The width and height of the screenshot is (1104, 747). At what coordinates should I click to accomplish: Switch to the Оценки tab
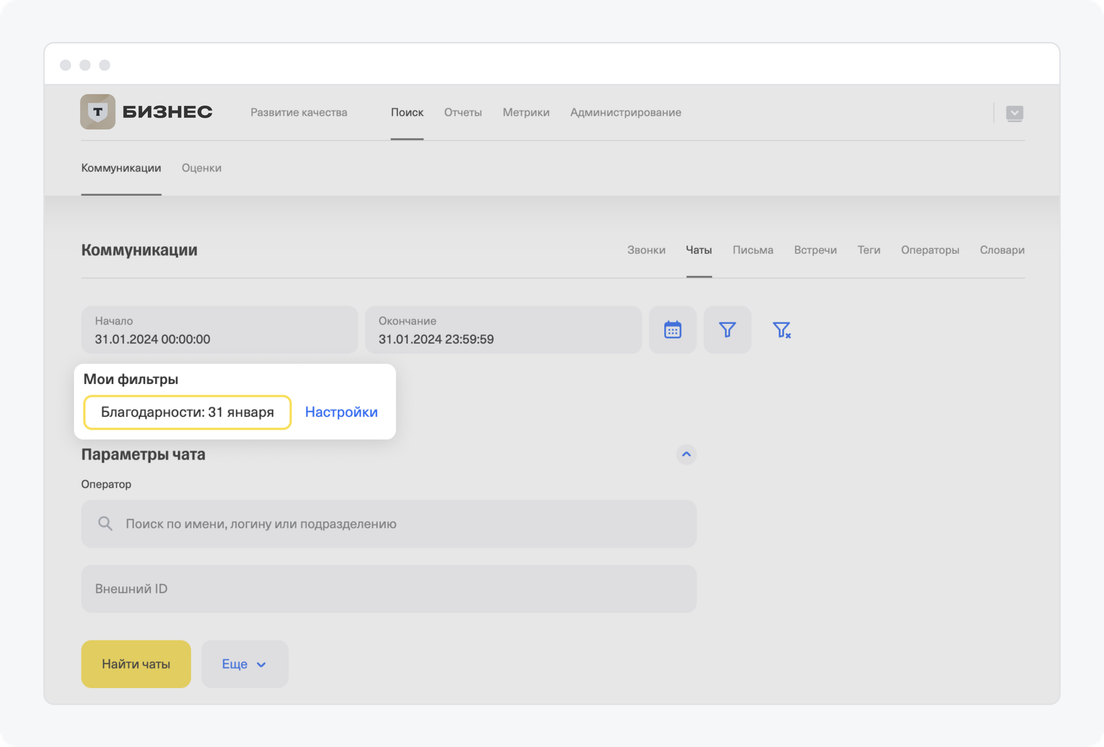[201, 168]
